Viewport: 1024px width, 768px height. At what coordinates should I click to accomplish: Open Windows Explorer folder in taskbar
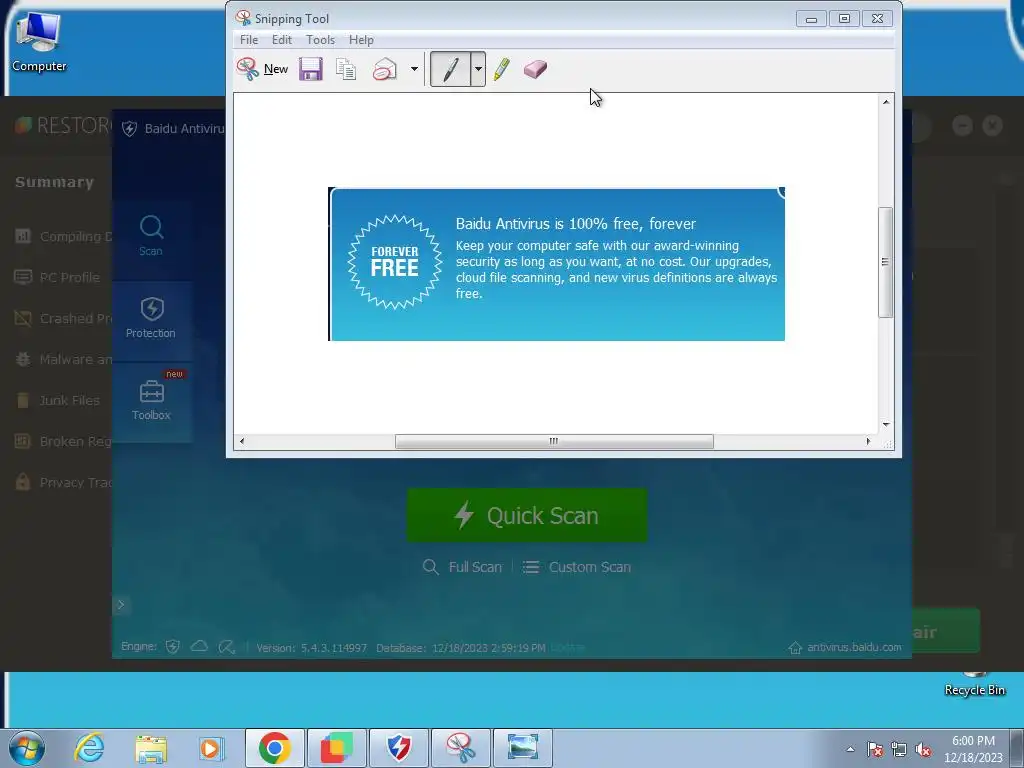(x=151, y=748)
